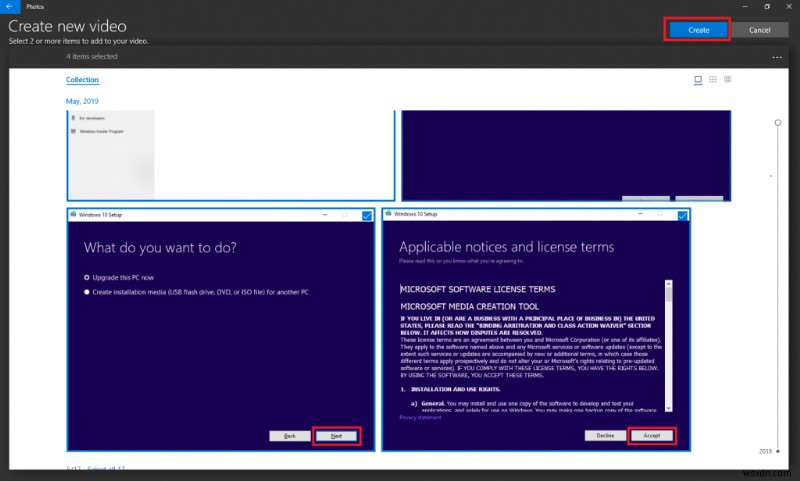Click the Create button

click(698, 30)
